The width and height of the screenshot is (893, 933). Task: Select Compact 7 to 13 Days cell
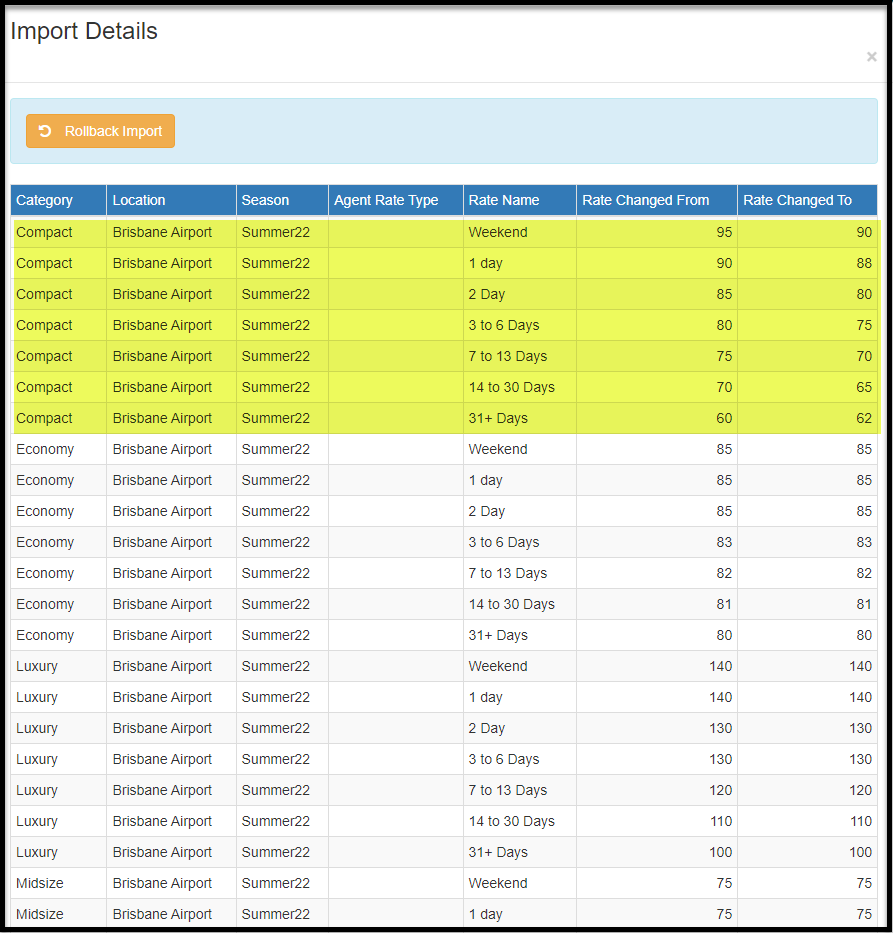click(x=519, y=356)
